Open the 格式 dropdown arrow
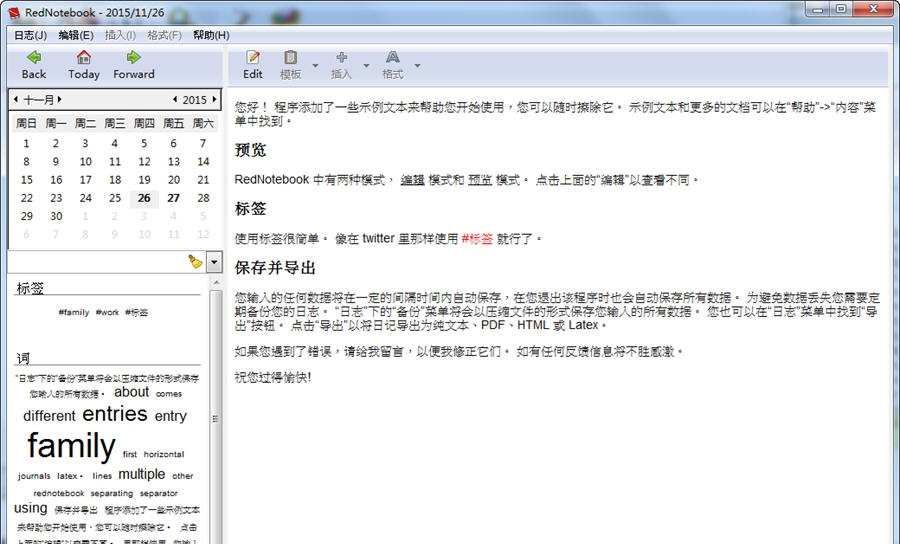The image size is (900, 544). coord(417,65)
